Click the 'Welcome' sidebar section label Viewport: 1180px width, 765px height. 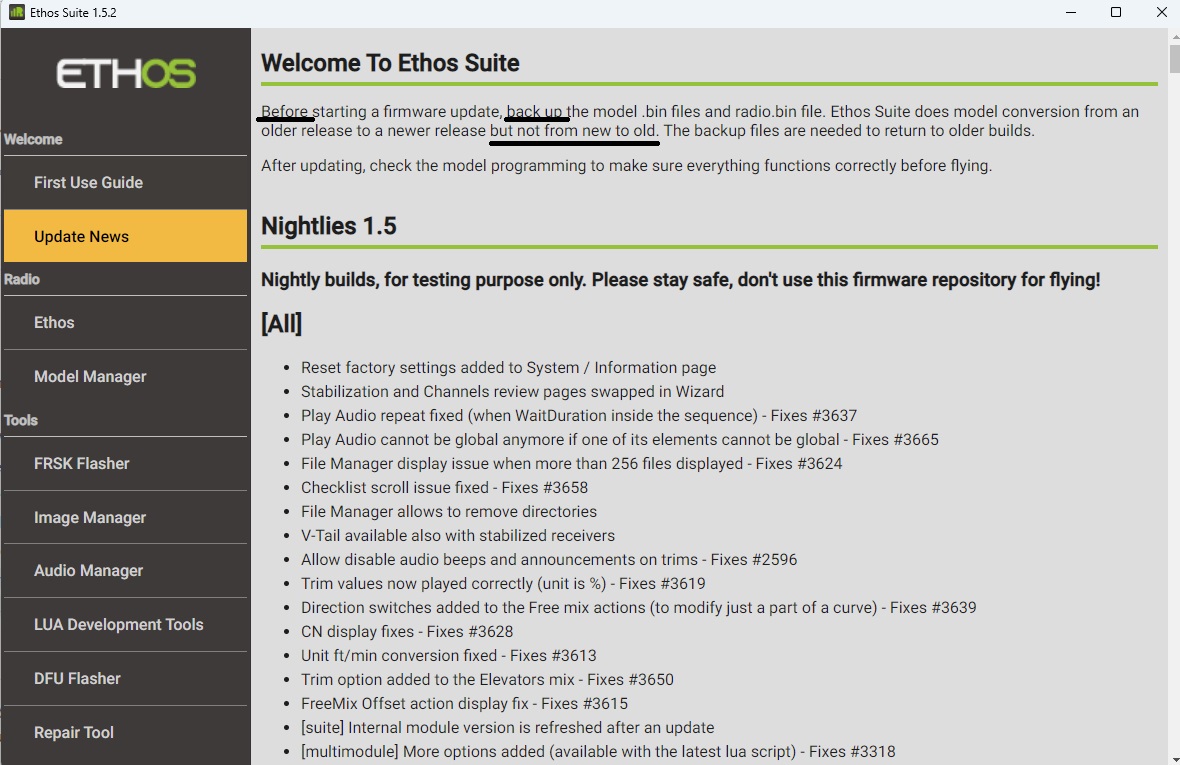(x=33, y=140)
